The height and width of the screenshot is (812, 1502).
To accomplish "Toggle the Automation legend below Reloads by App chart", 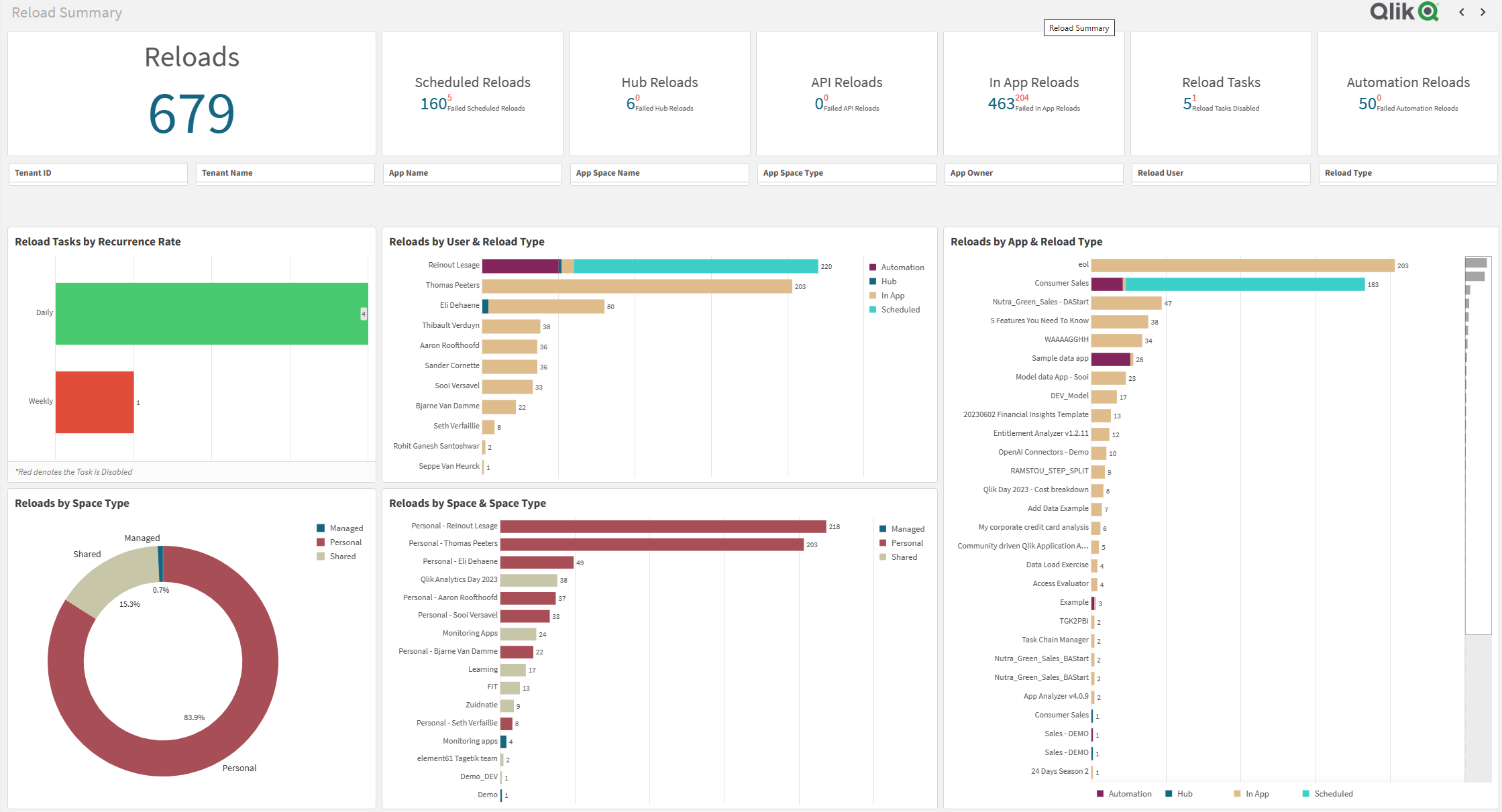I will tap(1126, 793).
